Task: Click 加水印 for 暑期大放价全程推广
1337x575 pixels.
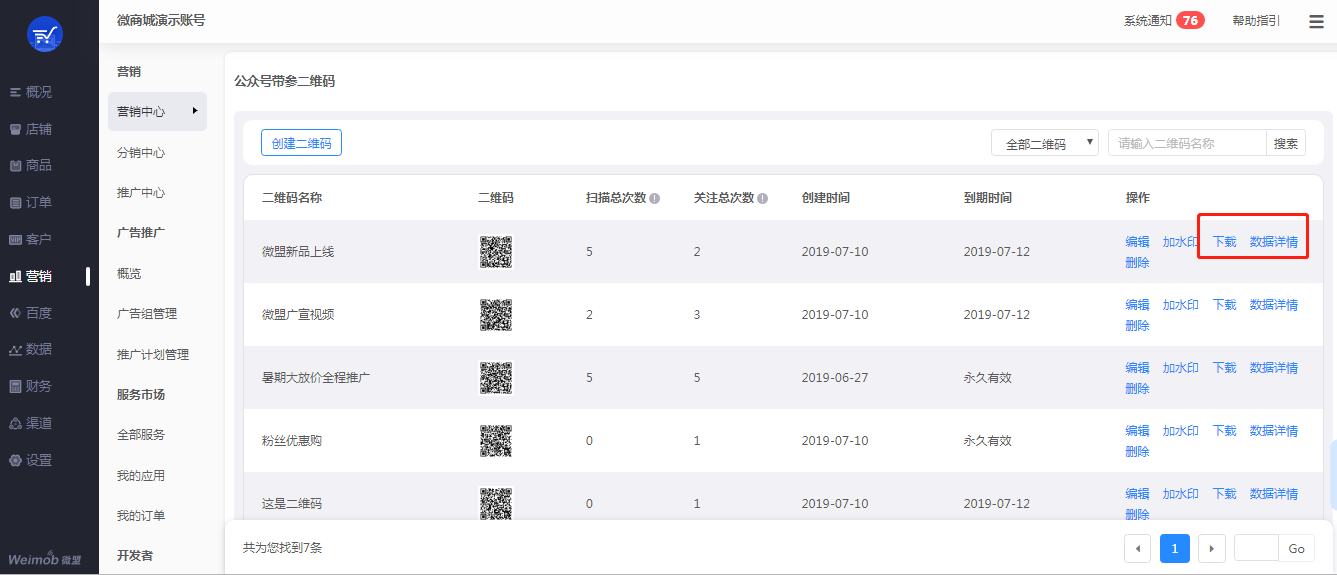Action: [1180, 368]
